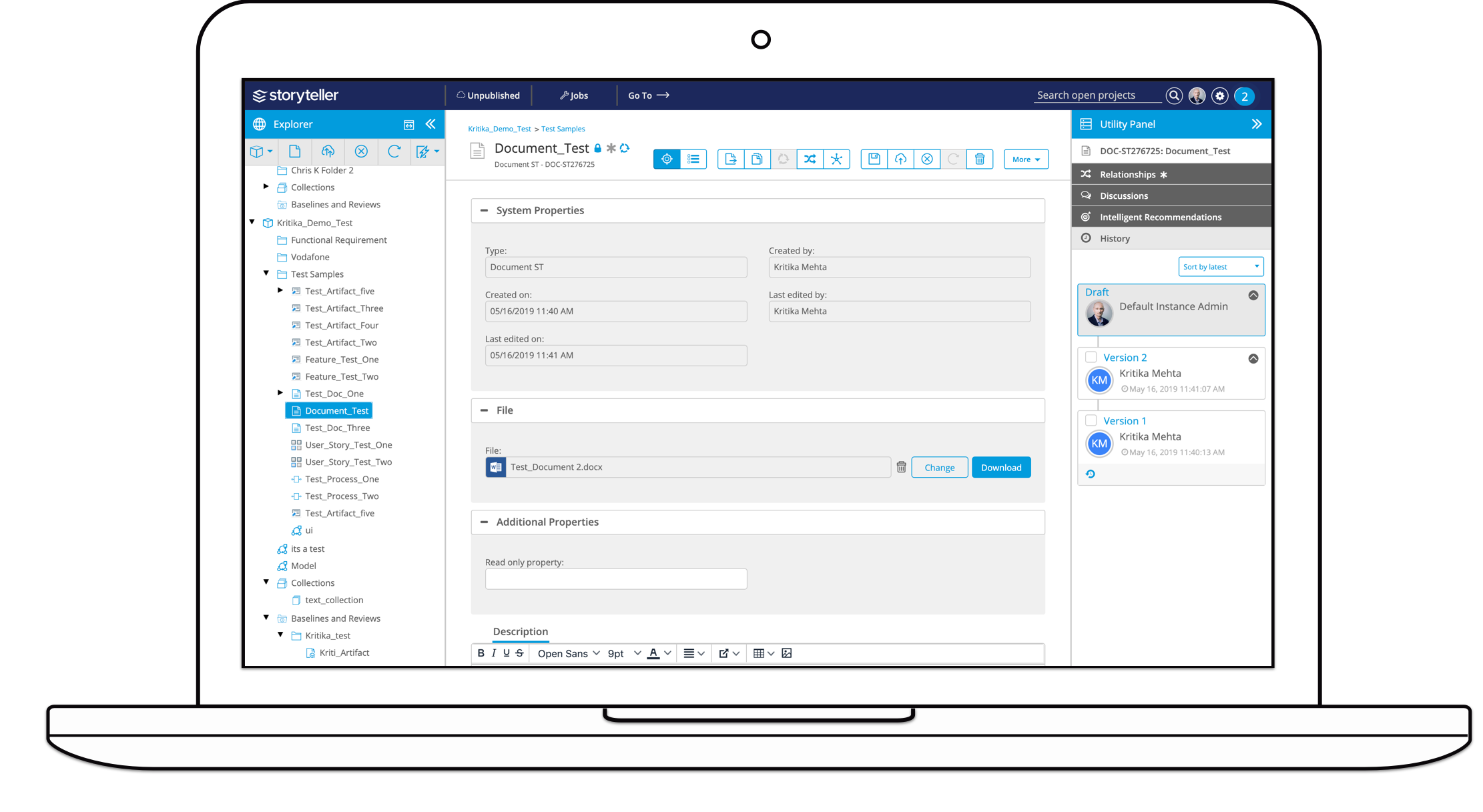The image size is (1483, 812).
Task: Open the Discussions tab in Utility Panel
Action: point(1171,195)
